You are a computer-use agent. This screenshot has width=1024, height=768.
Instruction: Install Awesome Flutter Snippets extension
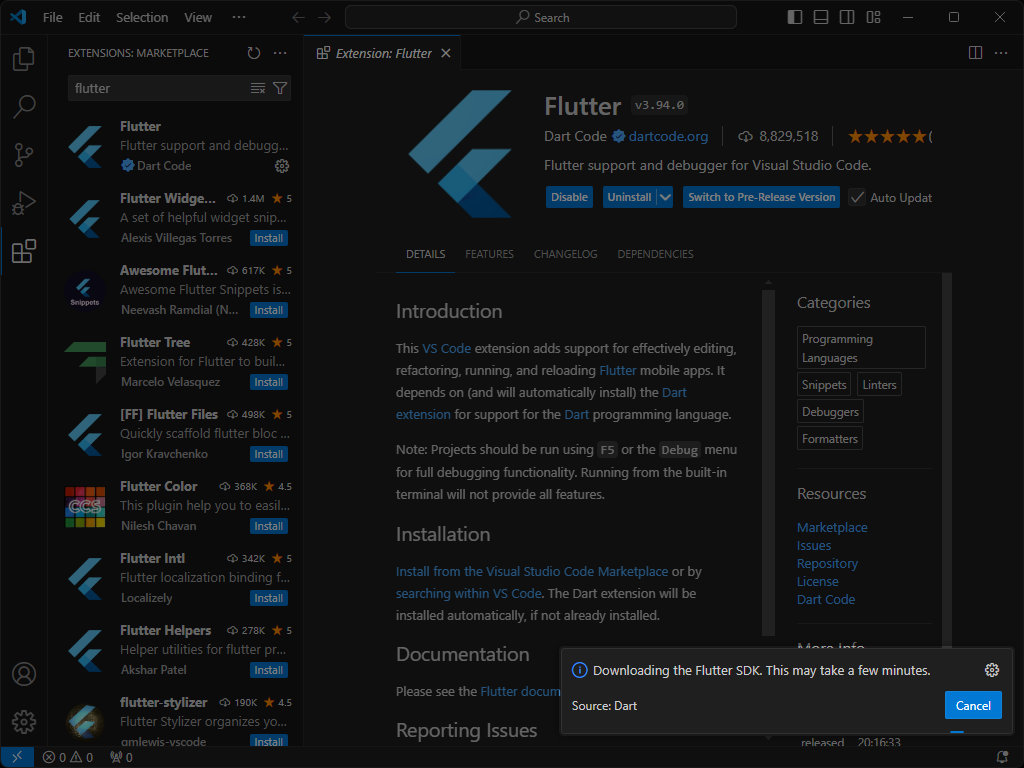click(x=268, y=310)
